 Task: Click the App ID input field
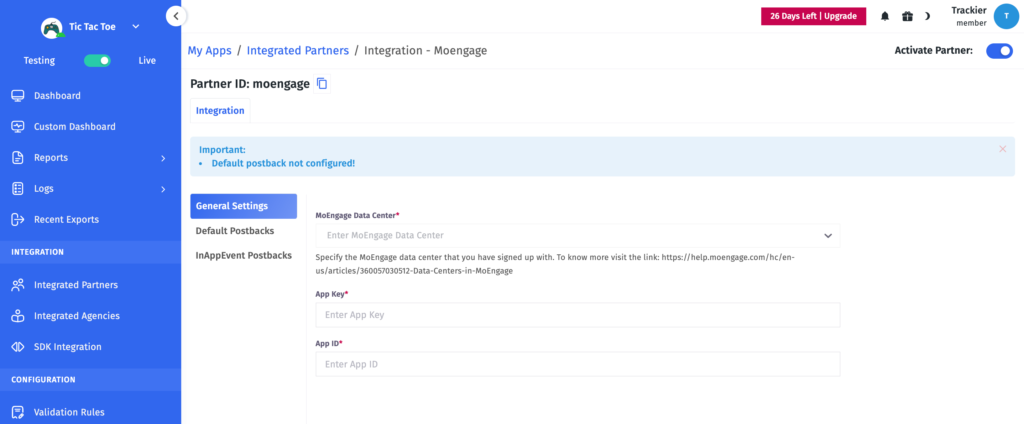(578, 364)
